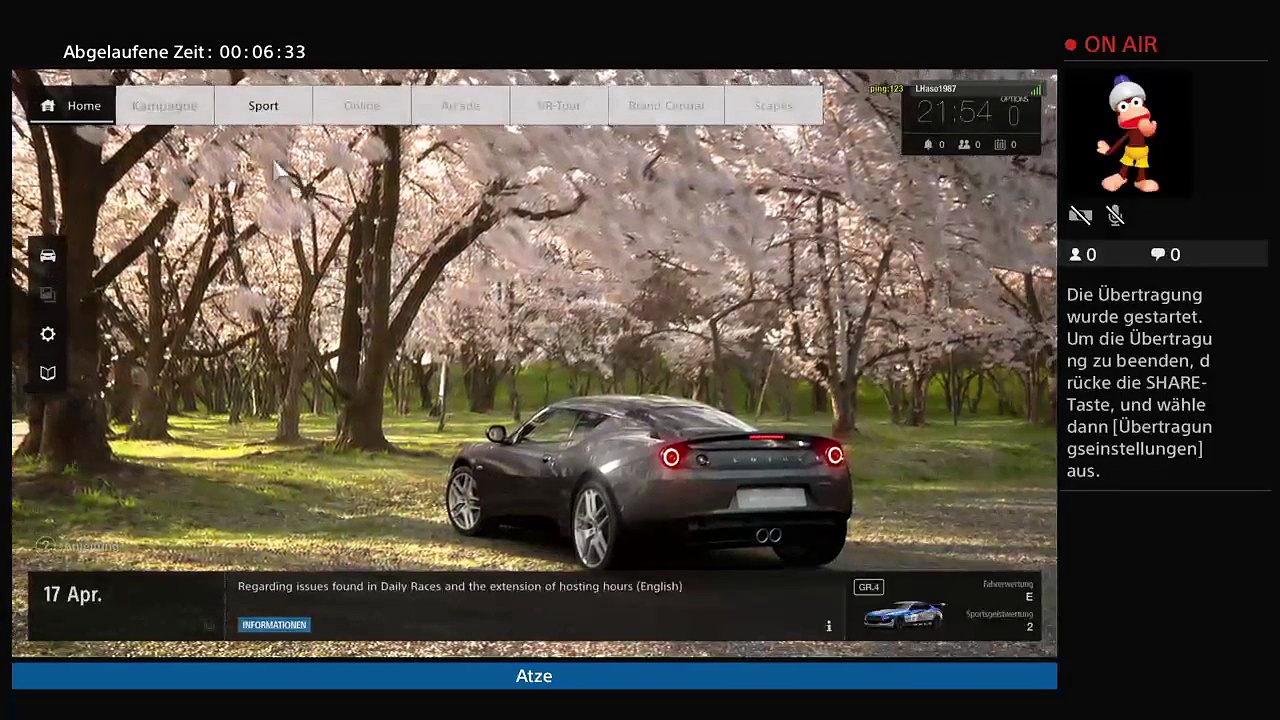Open the notifications bell icon

tap(928, 144)
